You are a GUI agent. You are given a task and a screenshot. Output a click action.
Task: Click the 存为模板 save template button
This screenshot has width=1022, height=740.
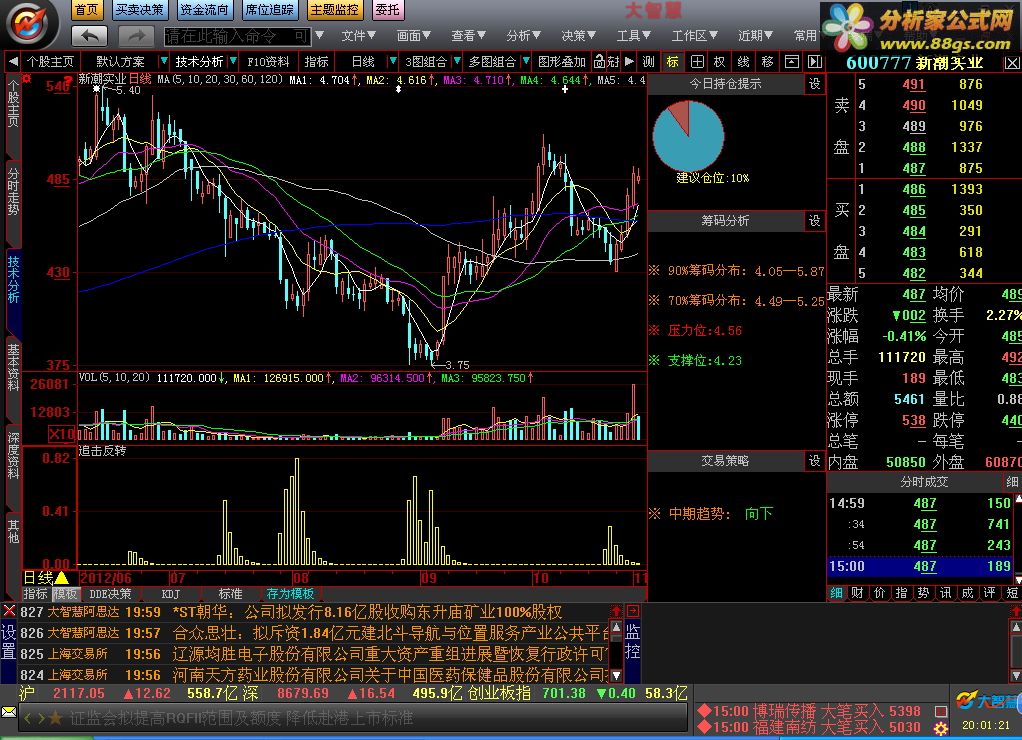[291, 594]
